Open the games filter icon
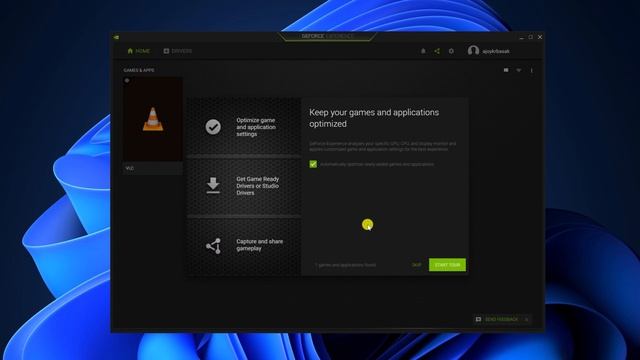Viewport: 640px width, 360px height. click(x=519, y=70)
